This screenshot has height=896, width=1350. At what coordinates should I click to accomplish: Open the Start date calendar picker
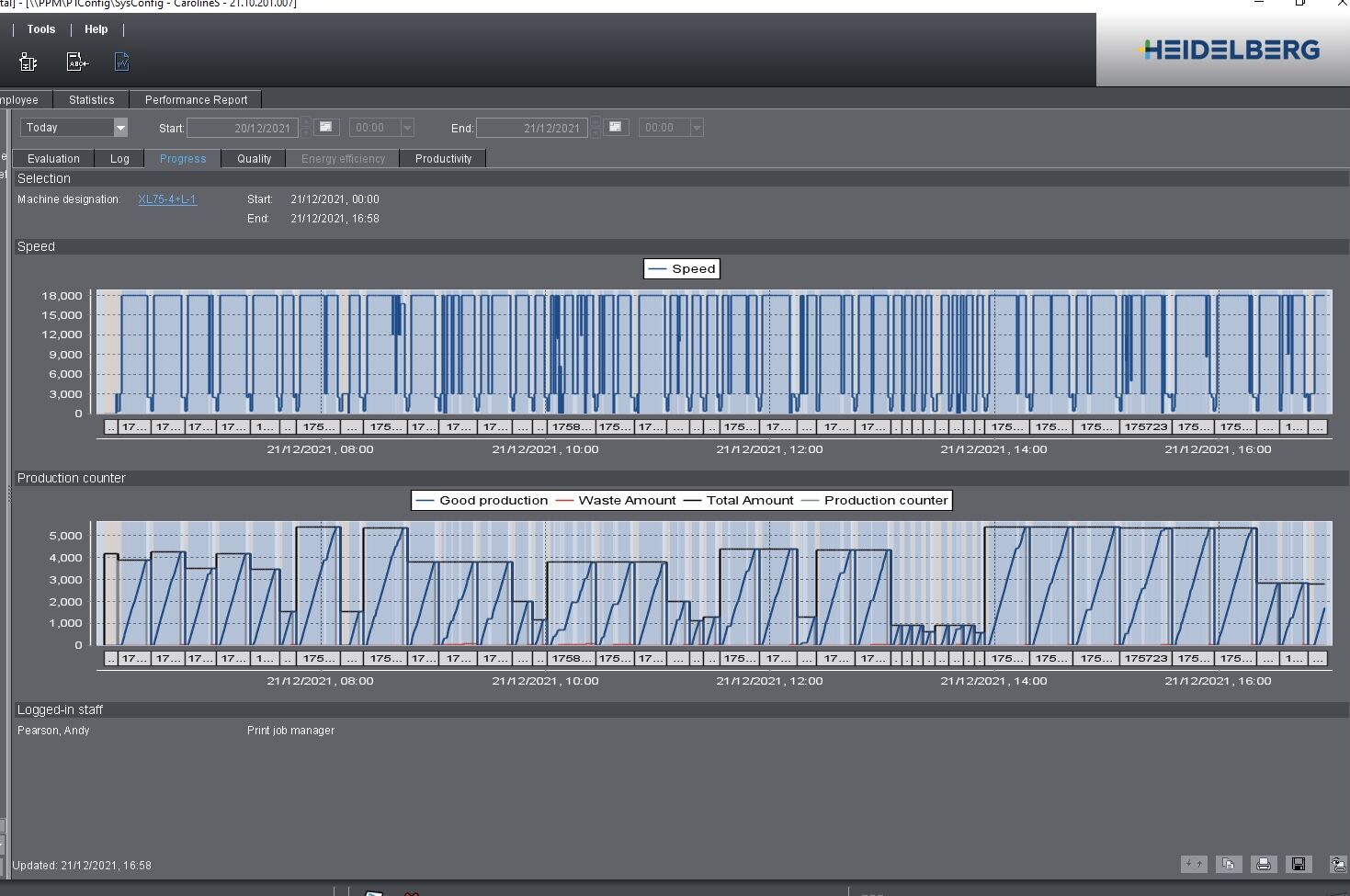point(325,127)
